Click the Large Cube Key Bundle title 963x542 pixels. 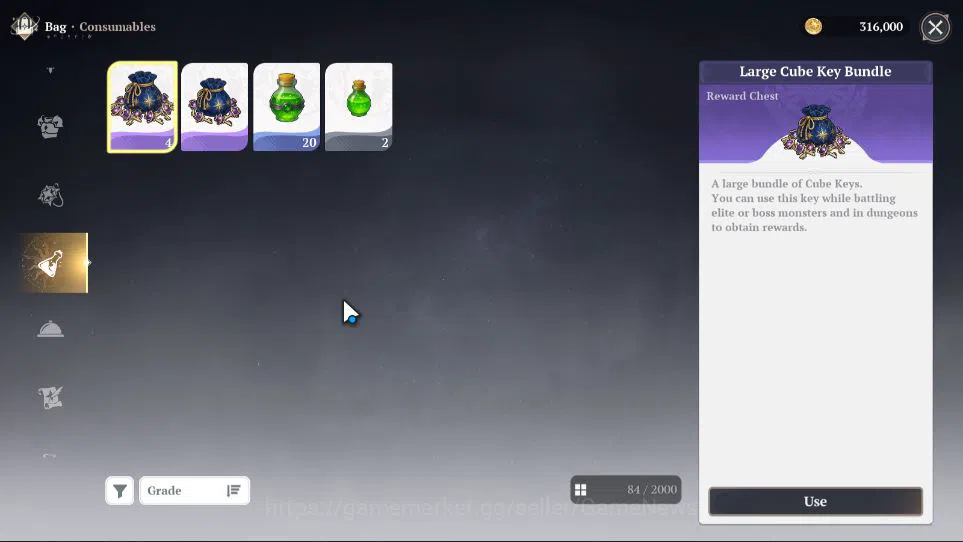[x=815, y=71]
